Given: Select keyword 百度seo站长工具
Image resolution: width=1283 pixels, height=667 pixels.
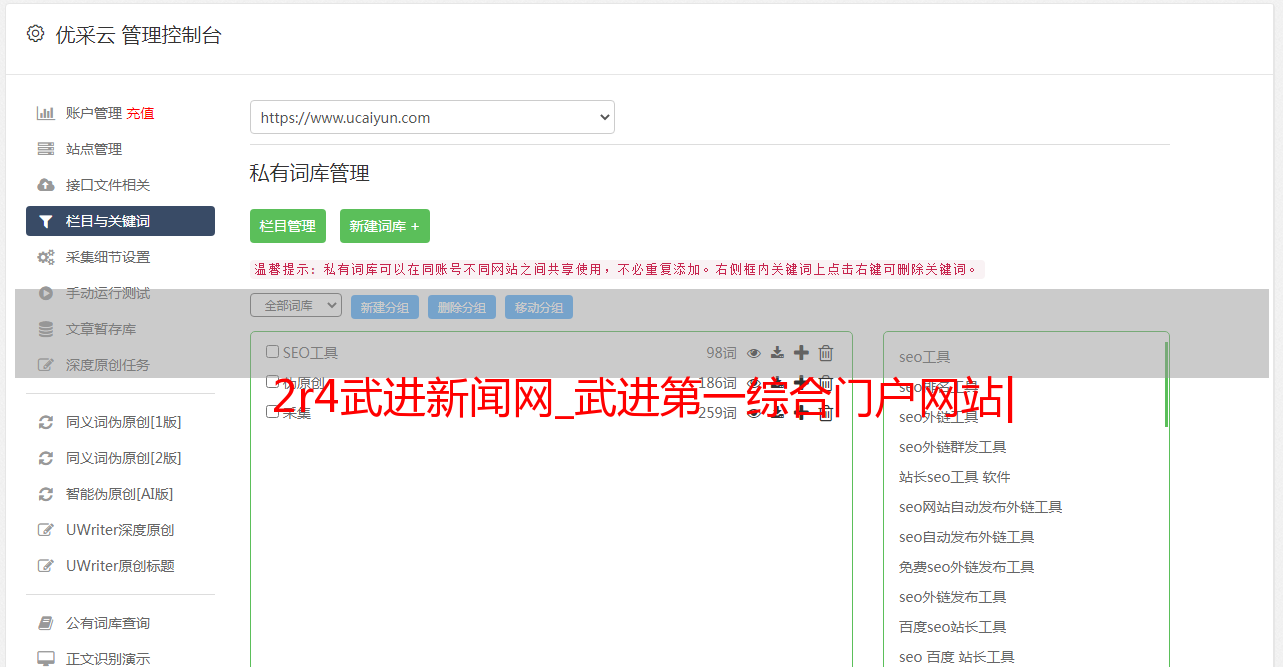Looking at the screenshot, I should (953, 627).
